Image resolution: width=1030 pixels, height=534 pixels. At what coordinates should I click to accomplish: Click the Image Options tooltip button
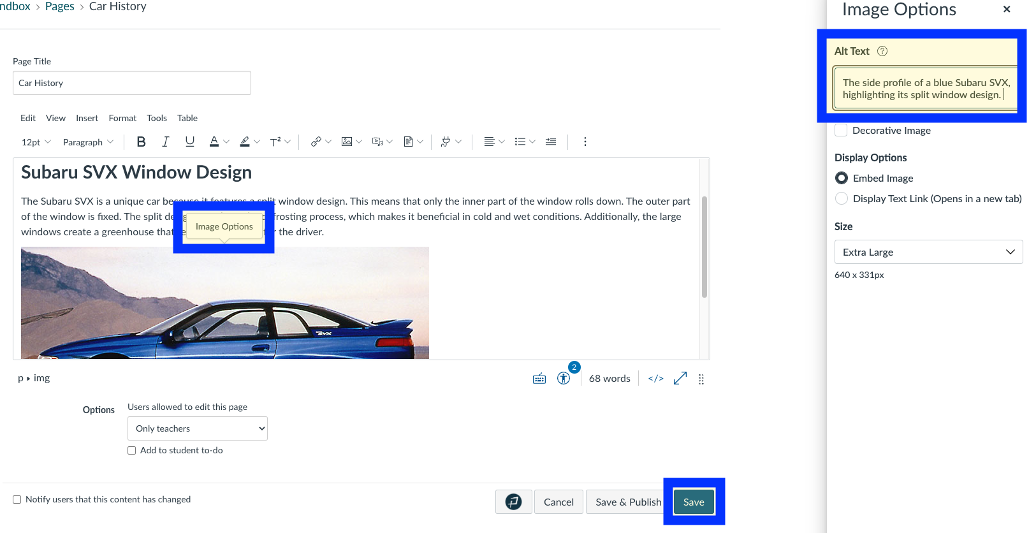pos(224,227)
